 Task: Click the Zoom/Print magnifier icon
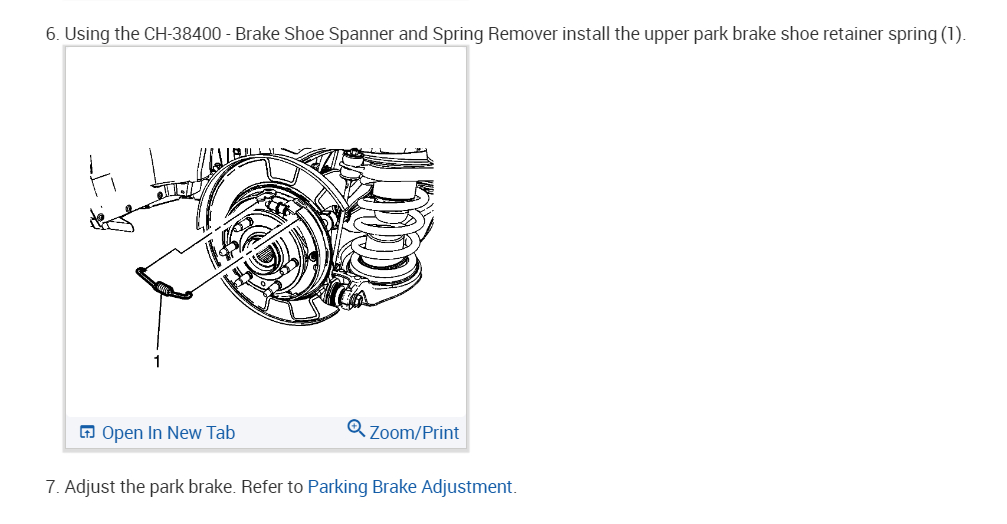pos(356,429)
